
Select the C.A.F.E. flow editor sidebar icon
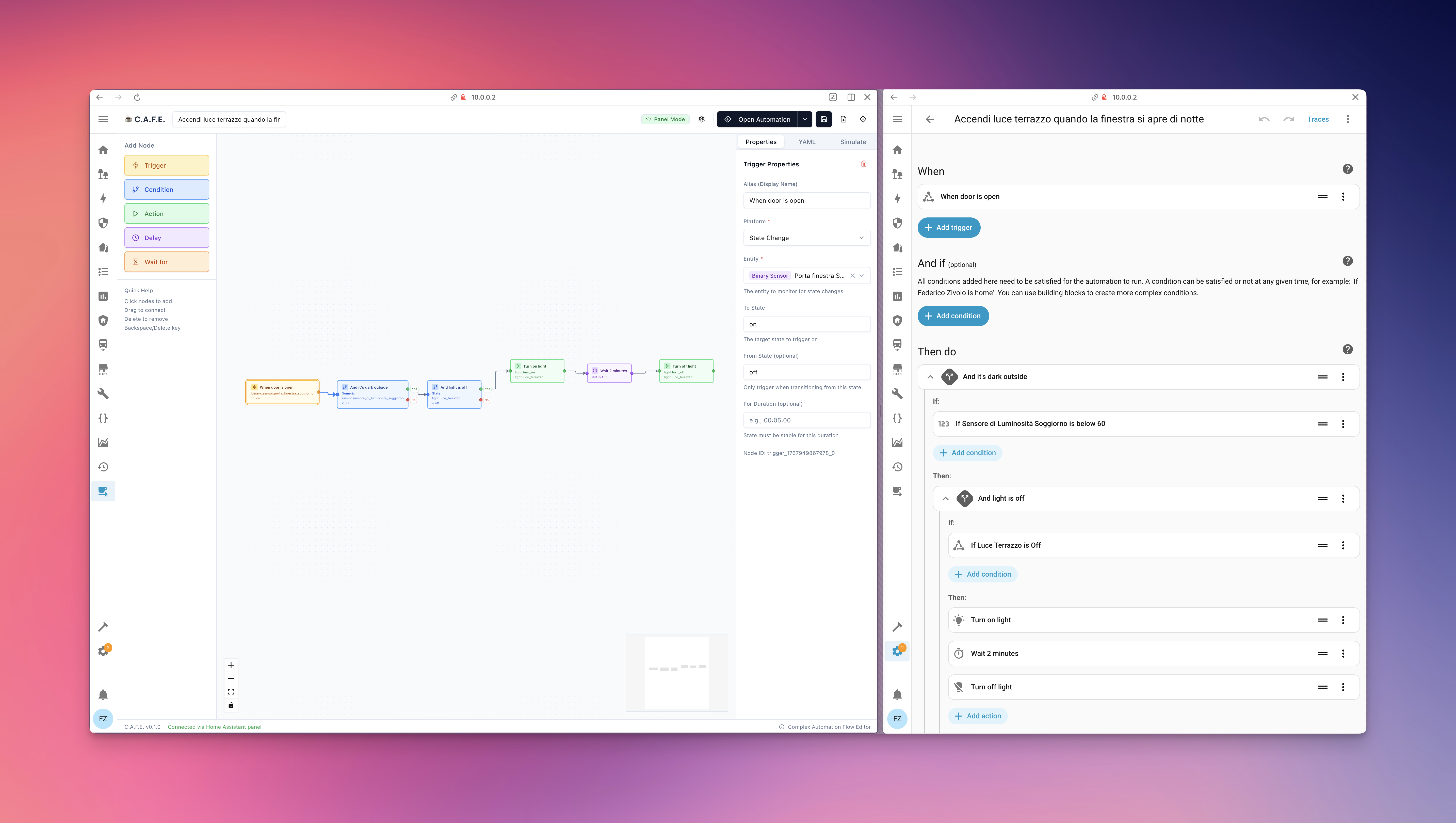[103, 491]
